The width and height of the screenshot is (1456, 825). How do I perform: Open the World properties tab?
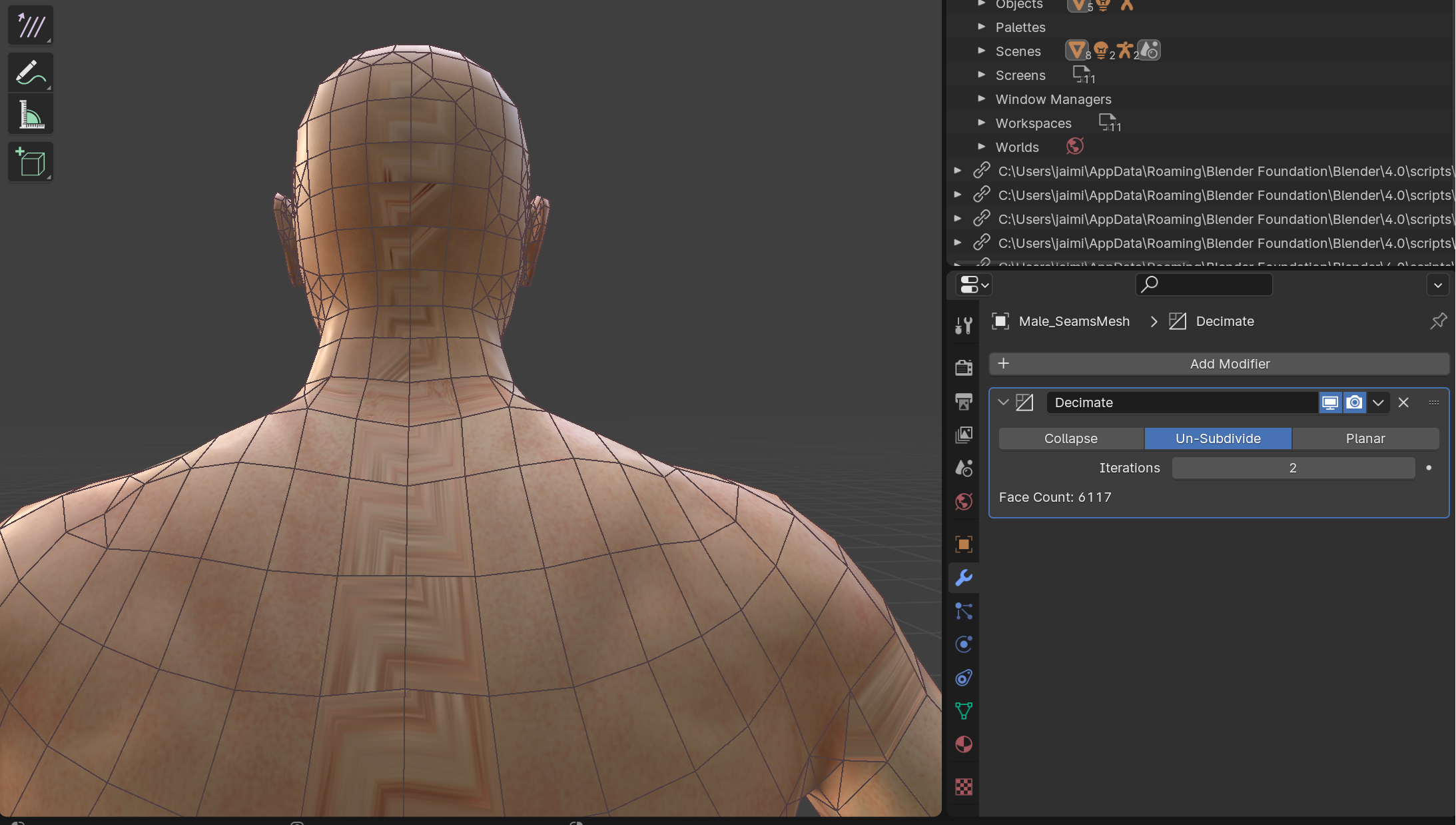coord(964,502)
